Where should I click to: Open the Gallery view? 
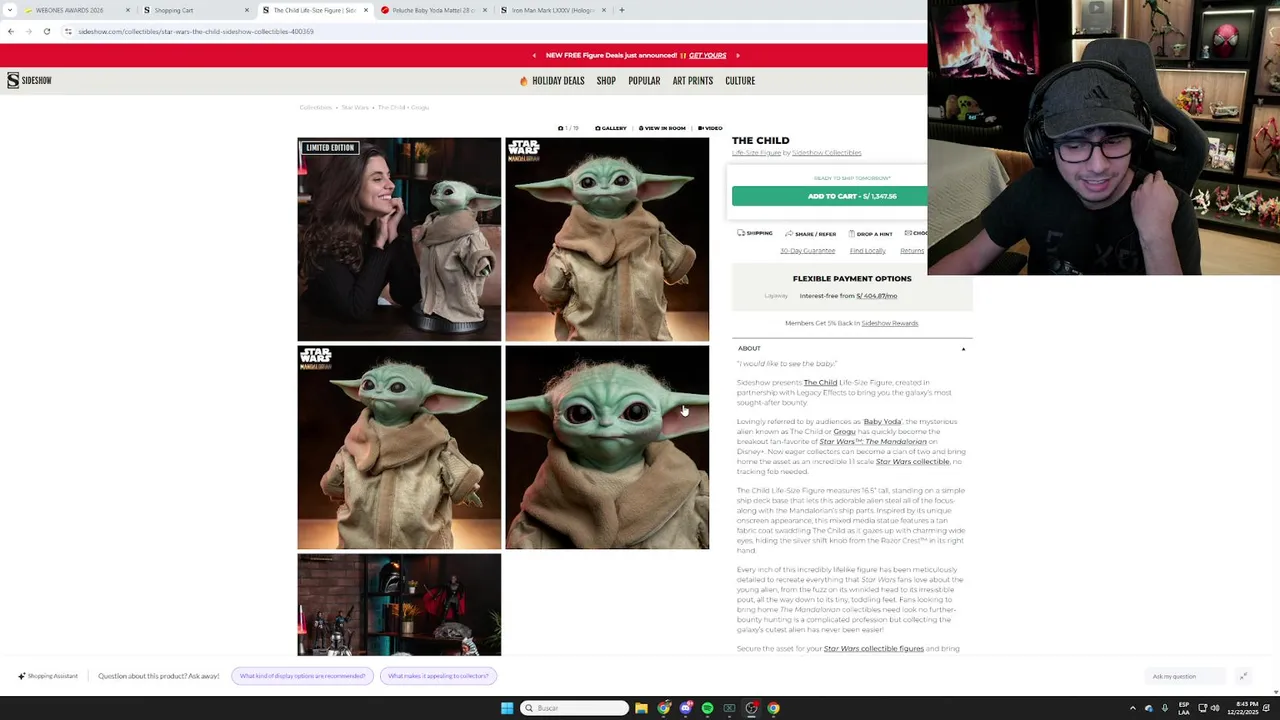[611, 128]
